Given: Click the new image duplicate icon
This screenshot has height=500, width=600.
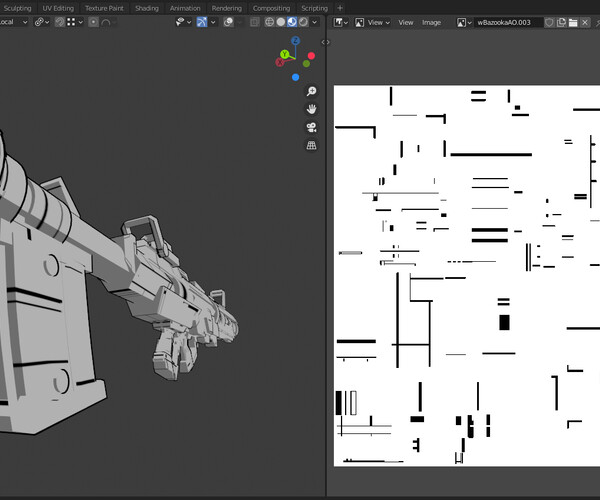Looking at the screenshot, I should pos(561,23).
